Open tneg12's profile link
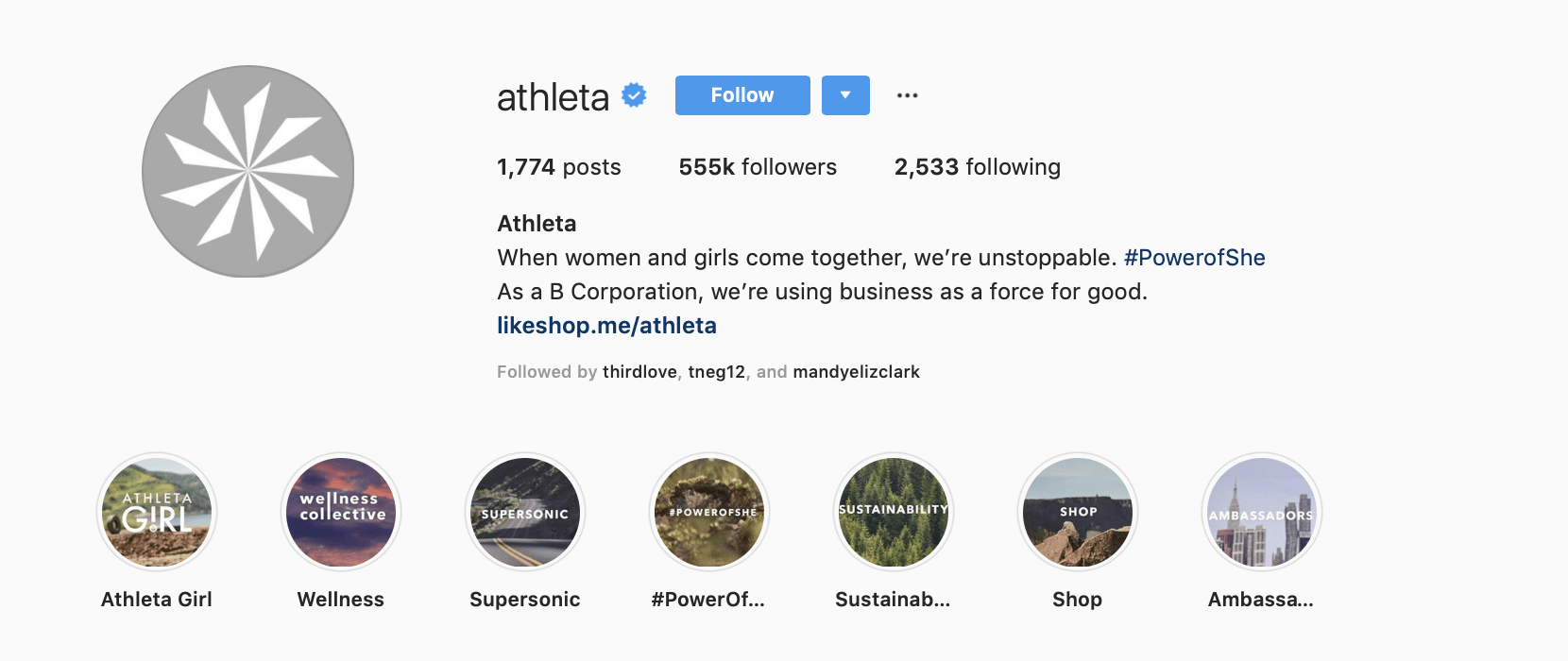1568x661 pixels. pyautogui.click(x=716, y=372)
